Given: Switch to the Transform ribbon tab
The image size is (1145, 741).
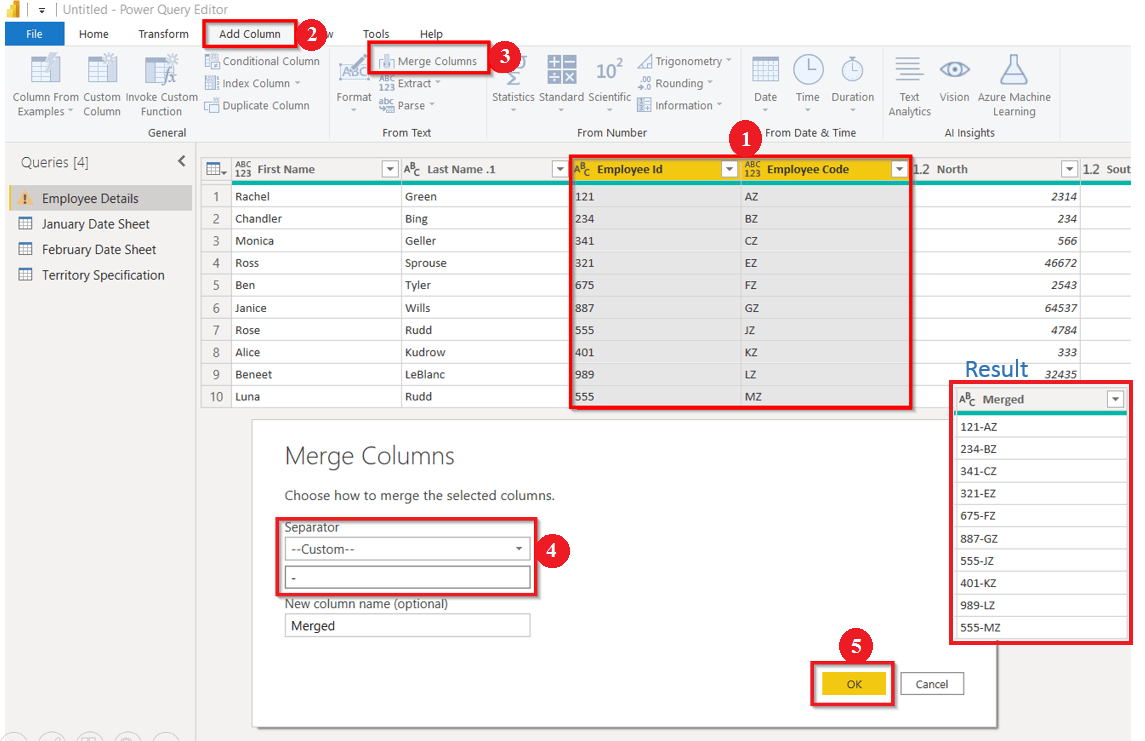Looking at the screenshot, I should click(x=162, y=33).
